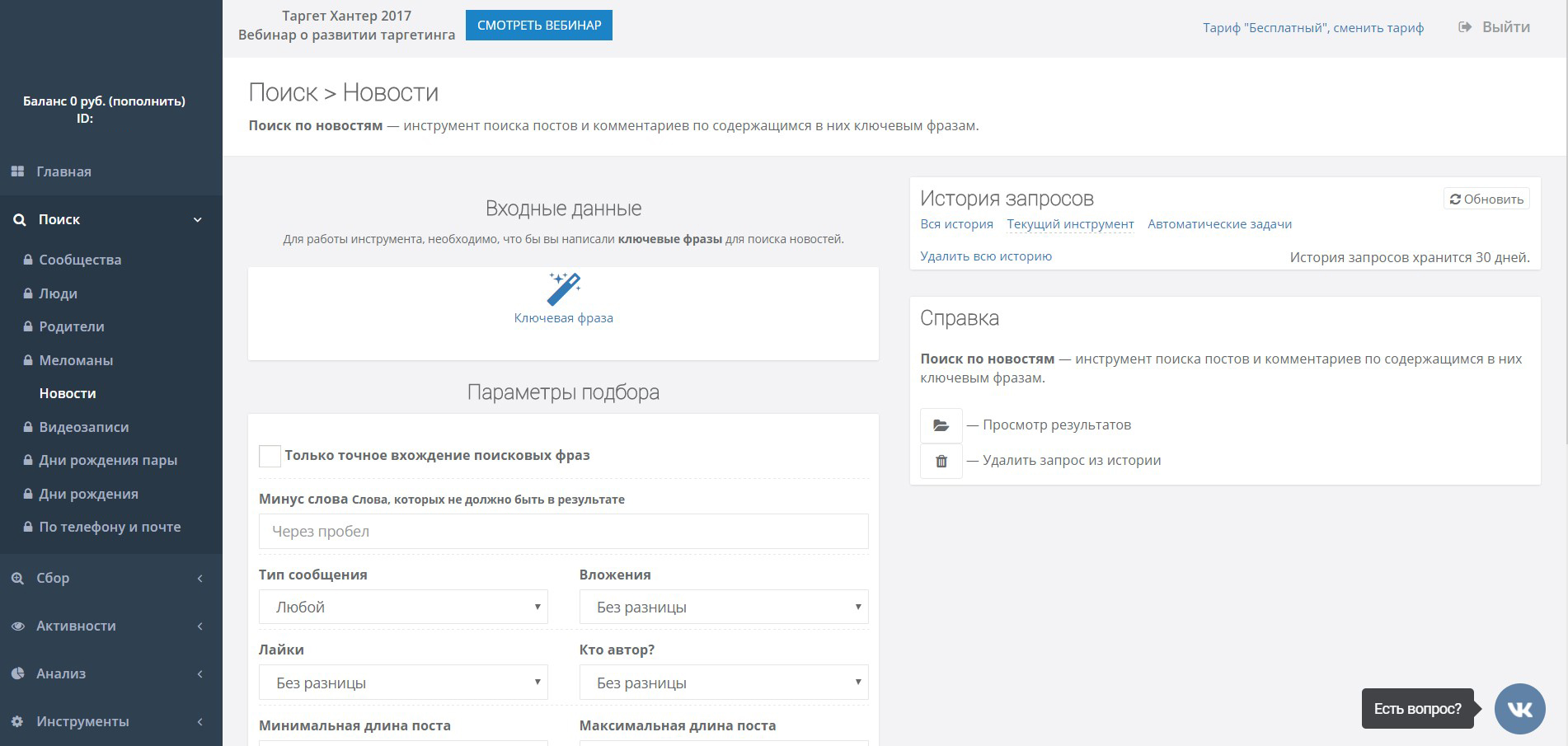The height and width of the screenshot is (746, 1568).
Task: Click the СМОТРЕТЬ ВЕБИНАР button
Action: [539, 25]
